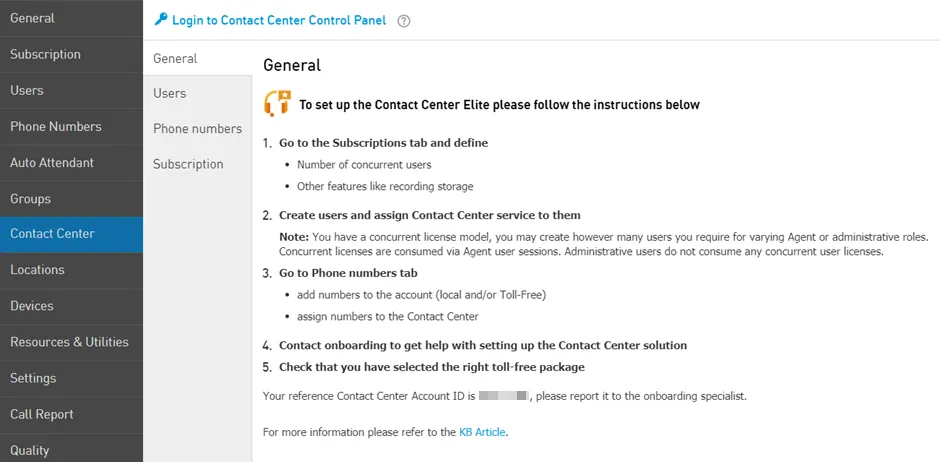
Task: Open Locations in the sidebar
Action: pyautogui.click(x=71, y=270)
